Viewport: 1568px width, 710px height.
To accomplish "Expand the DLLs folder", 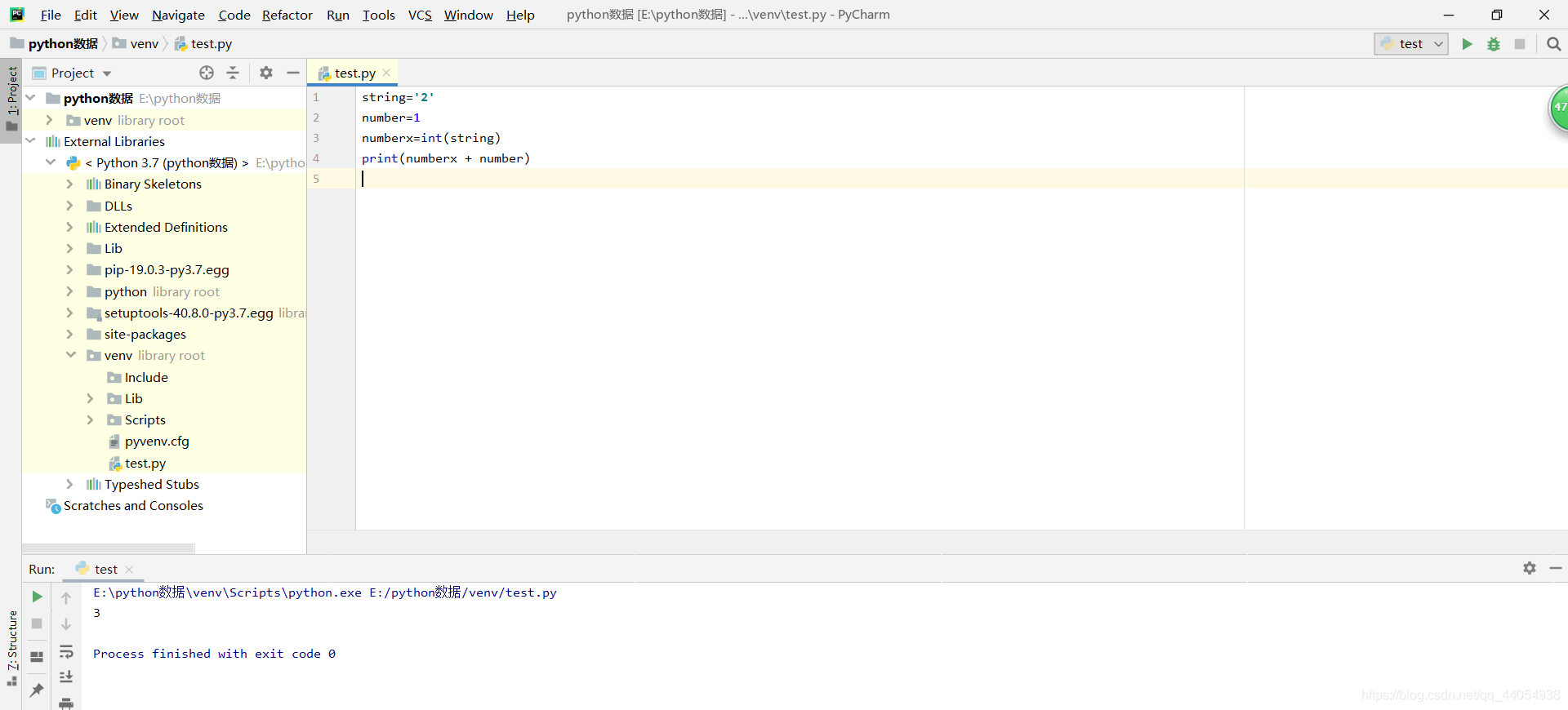I will point(70,206).
